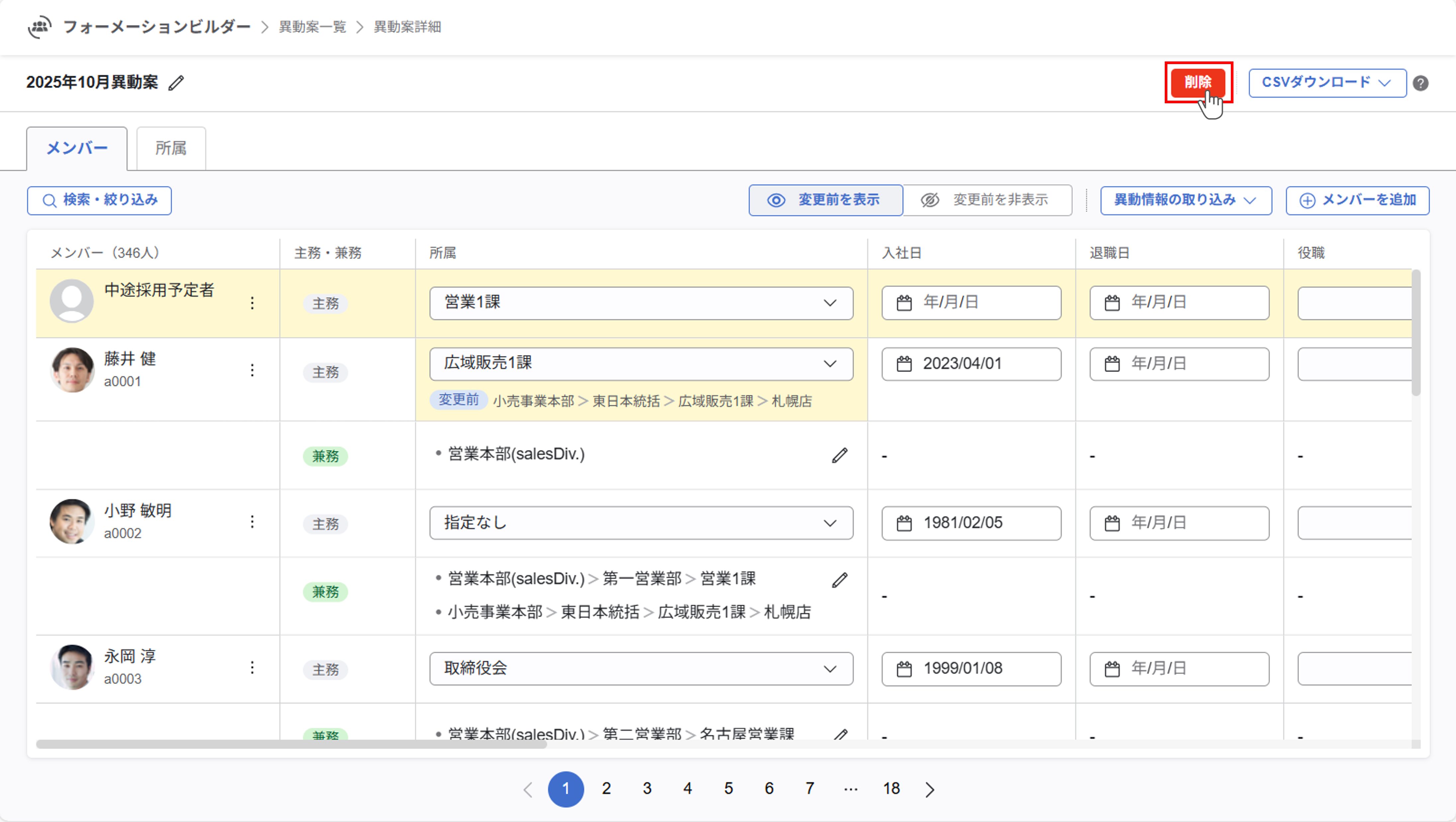Click the フォーメーションビルダー logo icon

click(40, 27)
